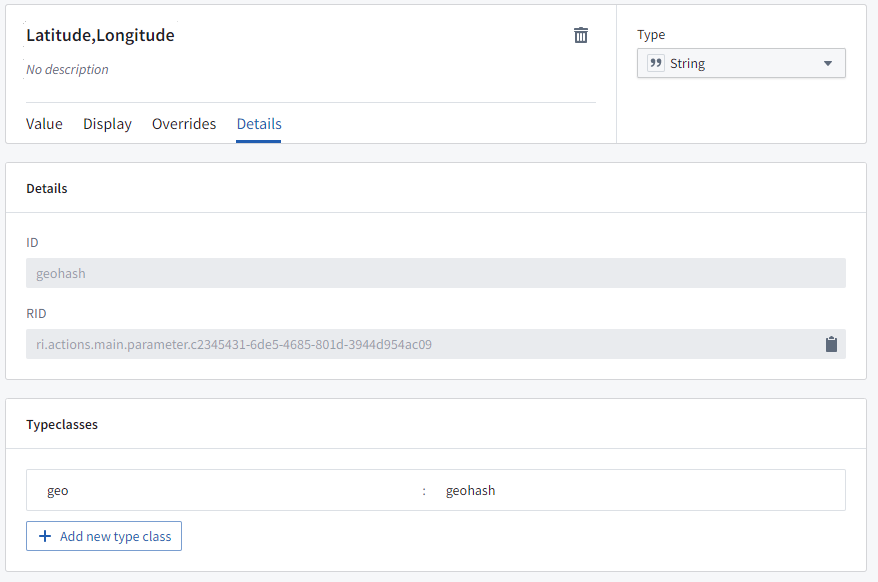
Task: Click the Typeclasses section header
Action: [x=62, y=423]
